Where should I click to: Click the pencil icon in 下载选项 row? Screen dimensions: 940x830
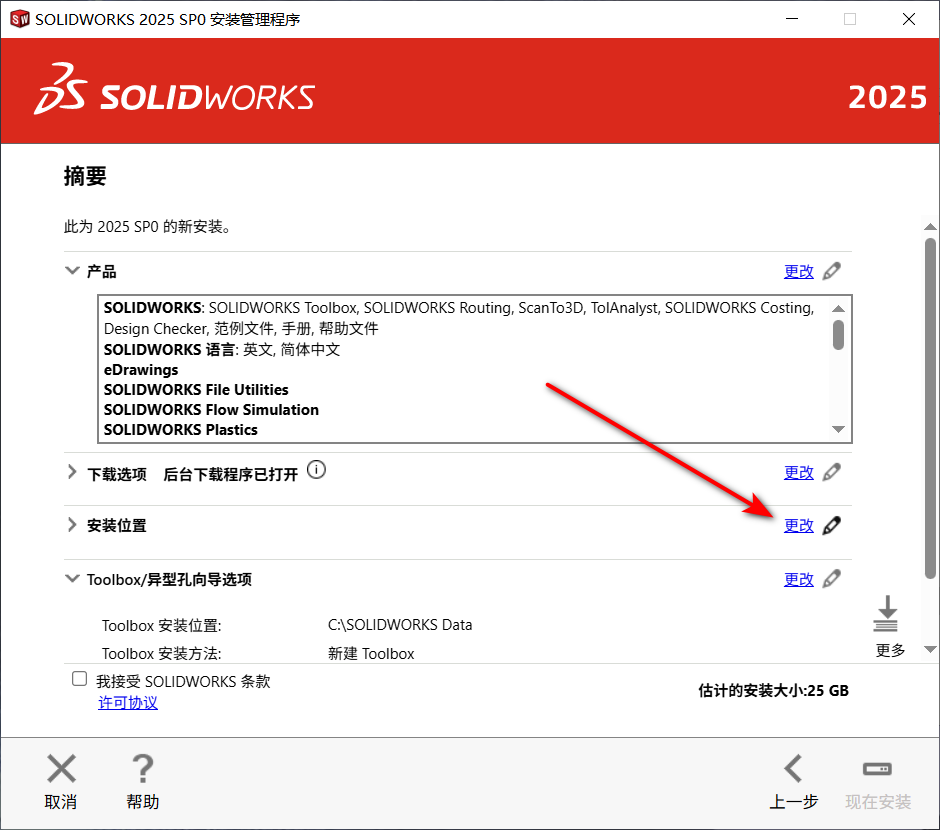pos(831,472)
